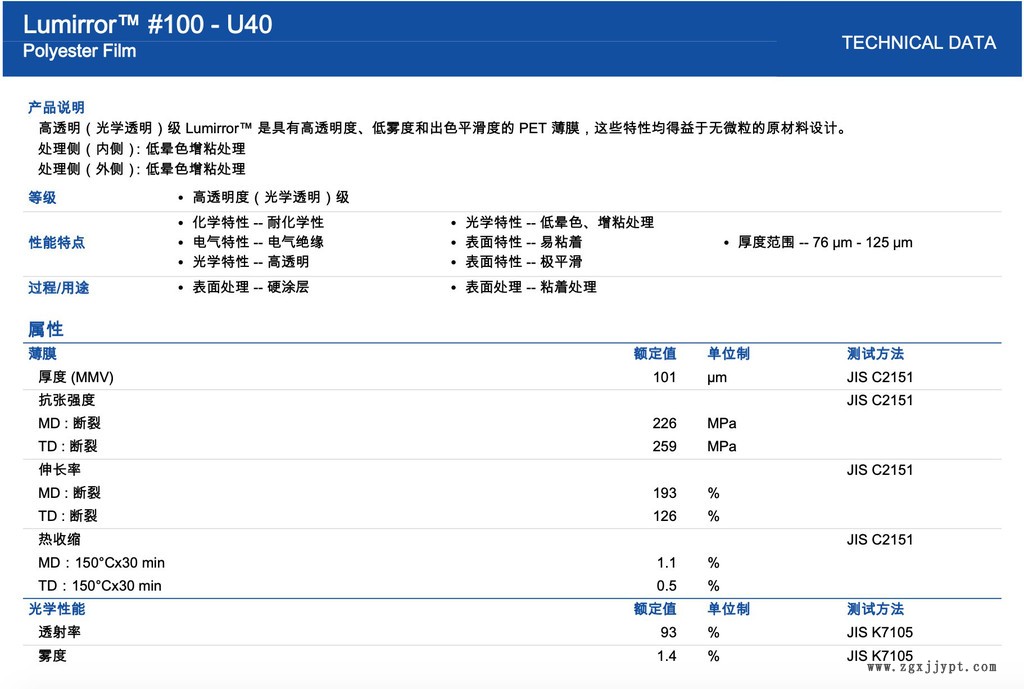Click the bullet "光学特性 -- 高透明"
1024x689 pixels.
(x=251, y=261)
